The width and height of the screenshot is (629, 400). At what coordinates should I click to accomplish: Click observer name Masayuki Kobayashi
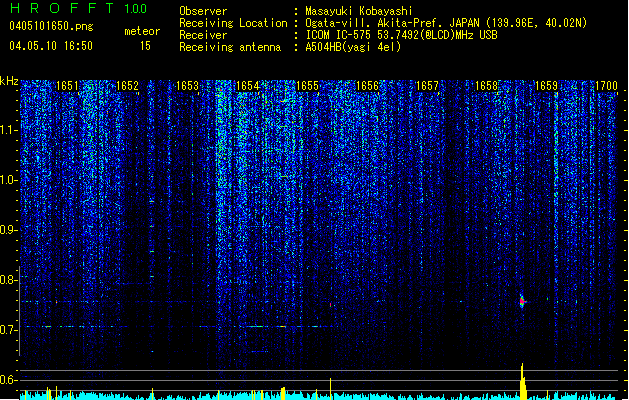point(359,11)
